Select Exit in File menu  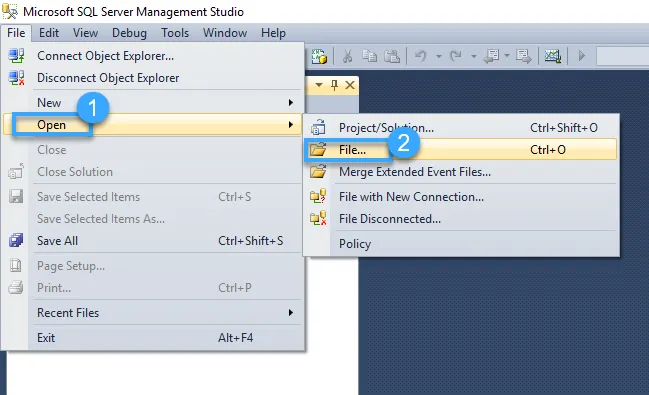[x=153, y=337]
